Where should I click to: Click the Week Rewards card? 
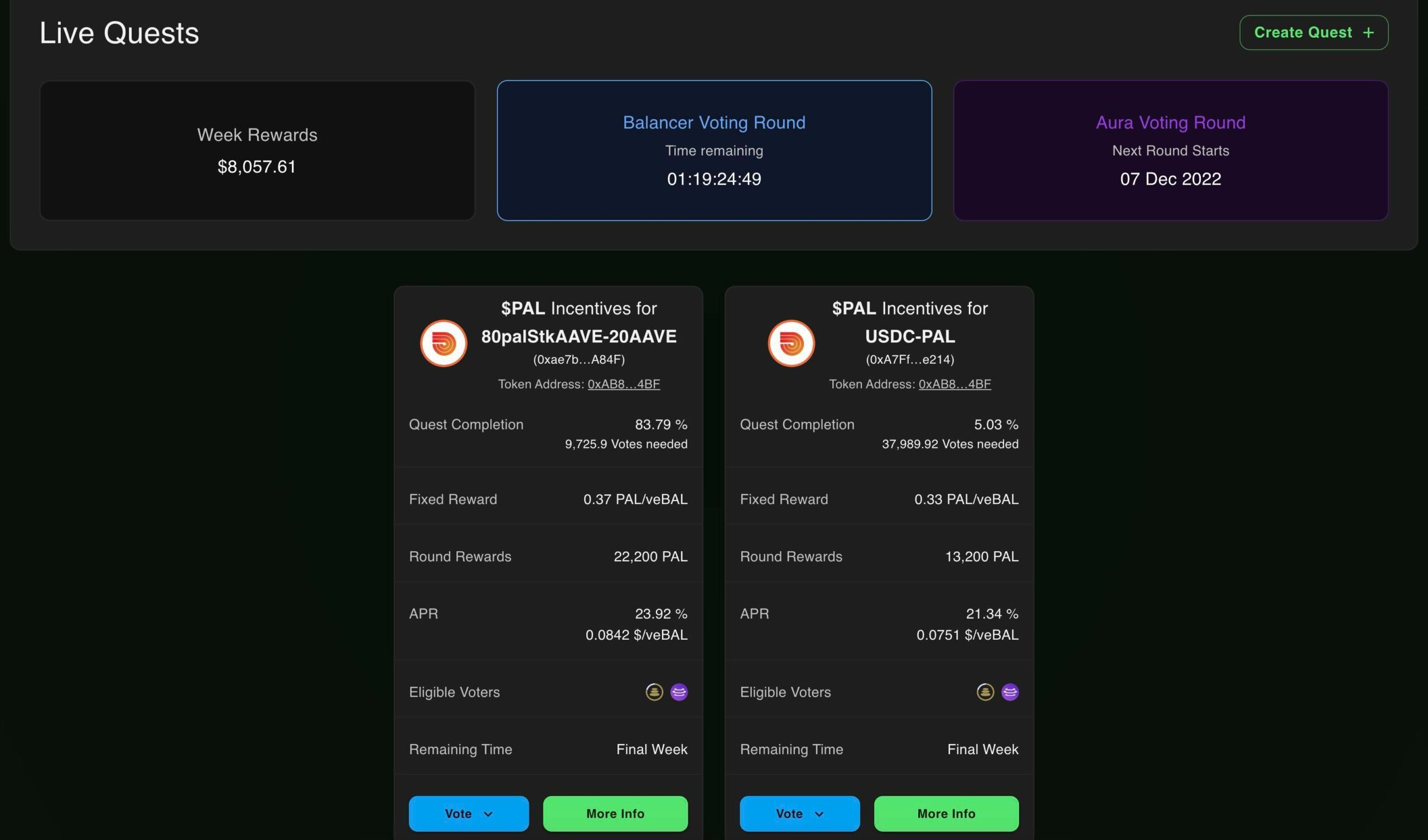tap(257, 150)
